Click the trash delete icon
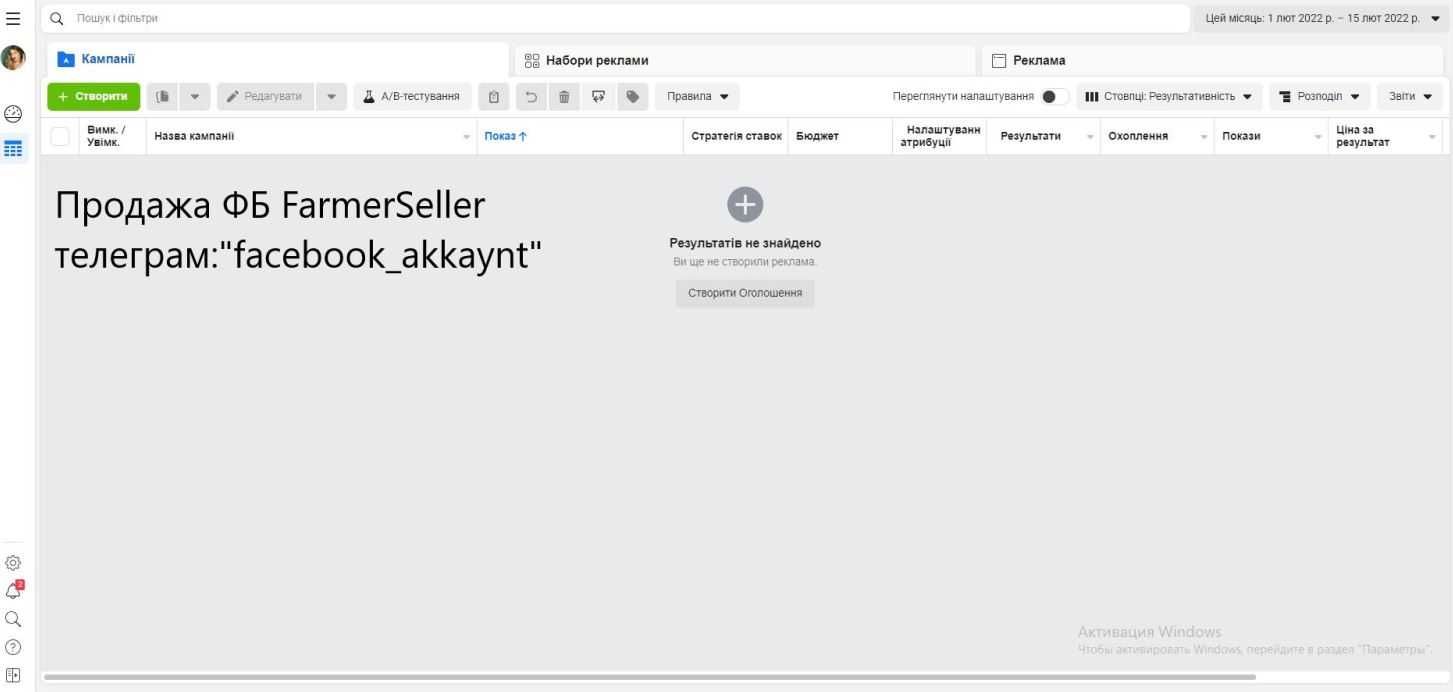This screenshot has height=692, width=1453. [563, 96]
